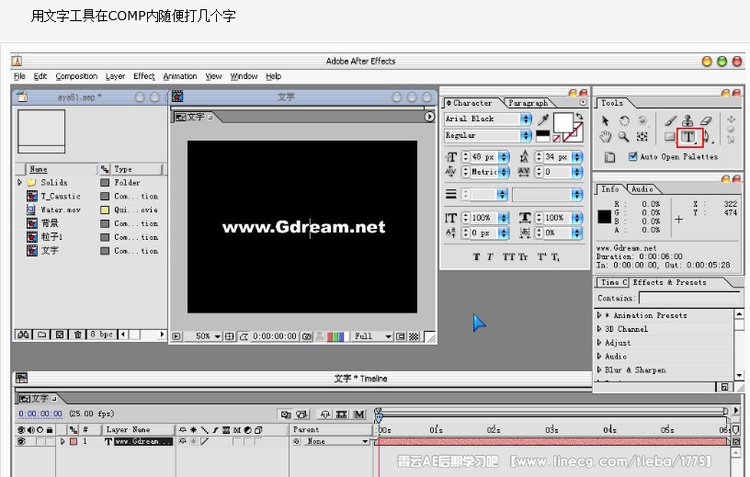Screen dimensions: 750x477
Task: Expand the www.Gdream layer properties triangle
Action: [62, 441]
